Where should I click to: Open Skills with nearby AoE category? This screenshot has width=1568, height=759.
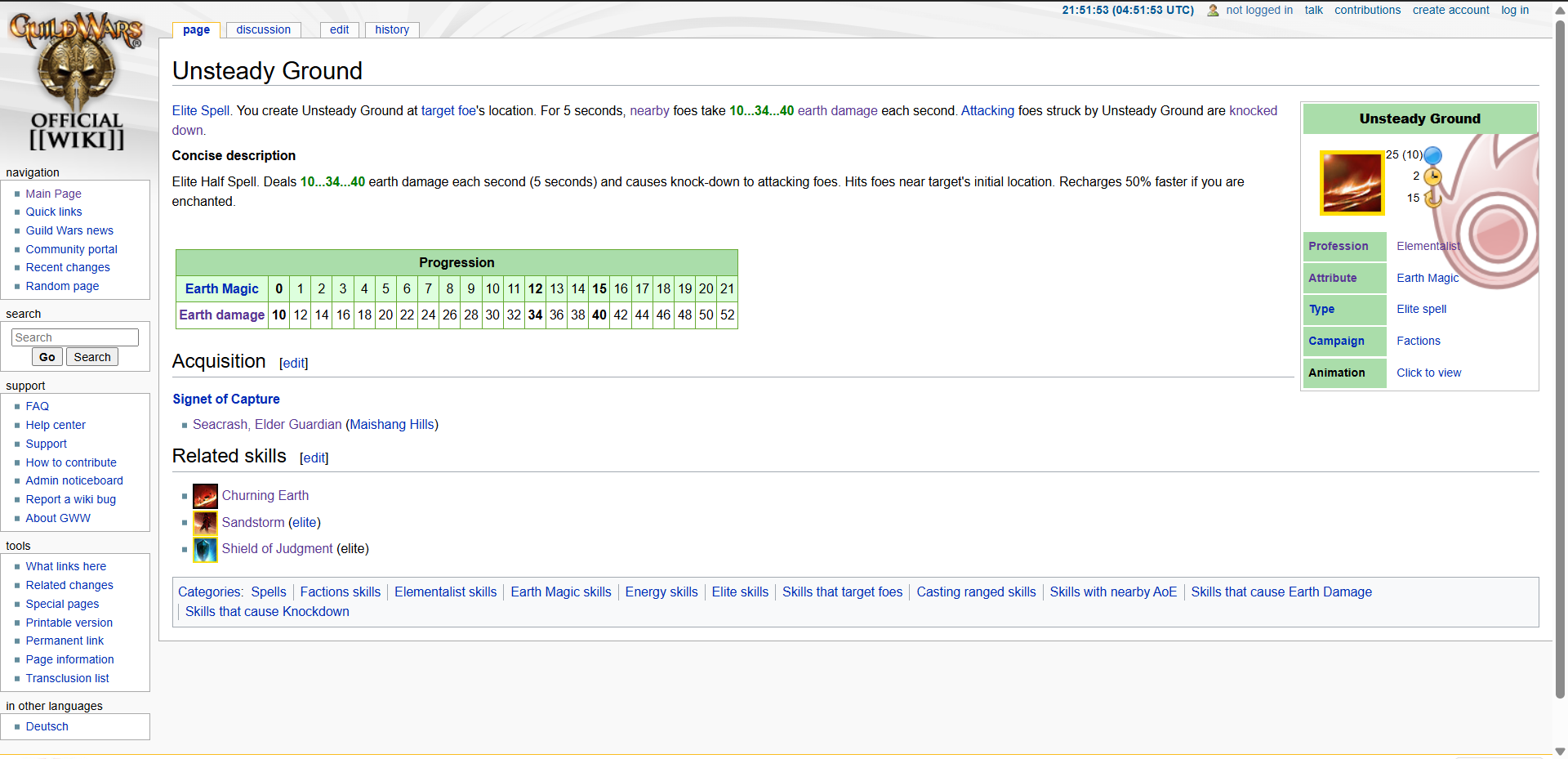(1113, 592)
